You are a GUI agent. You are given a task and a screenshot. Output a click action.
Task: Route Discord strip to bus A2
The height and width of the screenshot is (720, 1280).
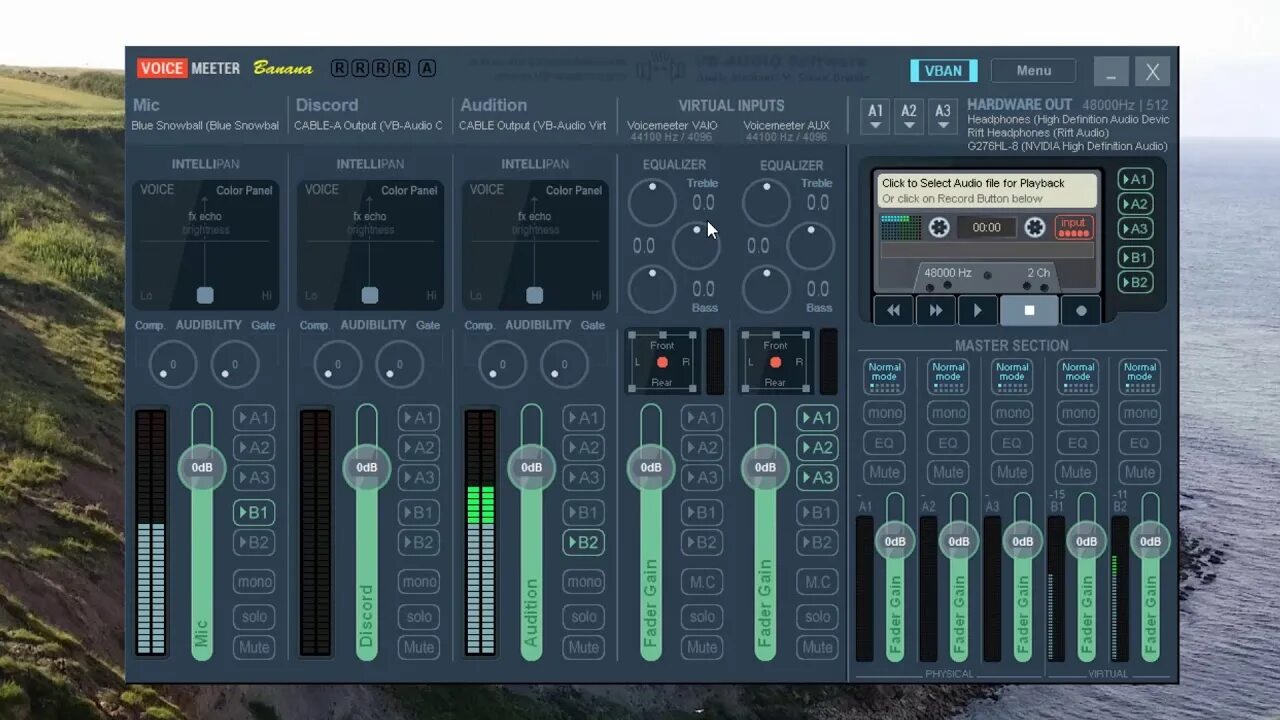(x=418, y=447)
